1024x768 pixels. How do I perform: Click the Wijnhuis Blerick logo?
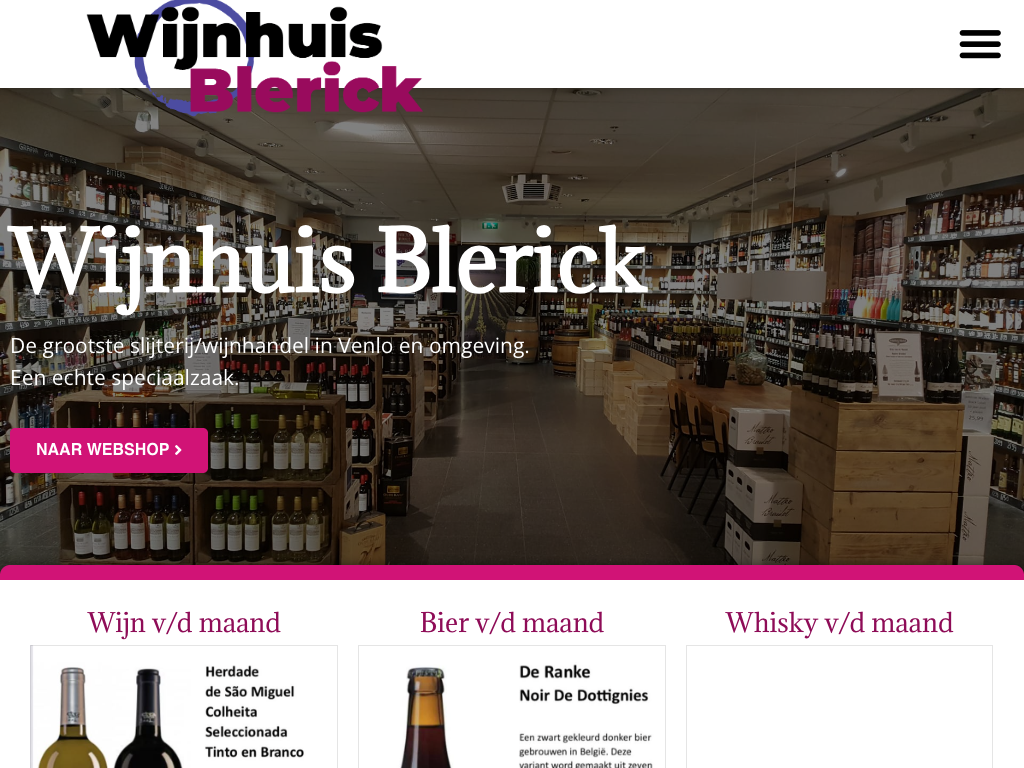point(255,57)
